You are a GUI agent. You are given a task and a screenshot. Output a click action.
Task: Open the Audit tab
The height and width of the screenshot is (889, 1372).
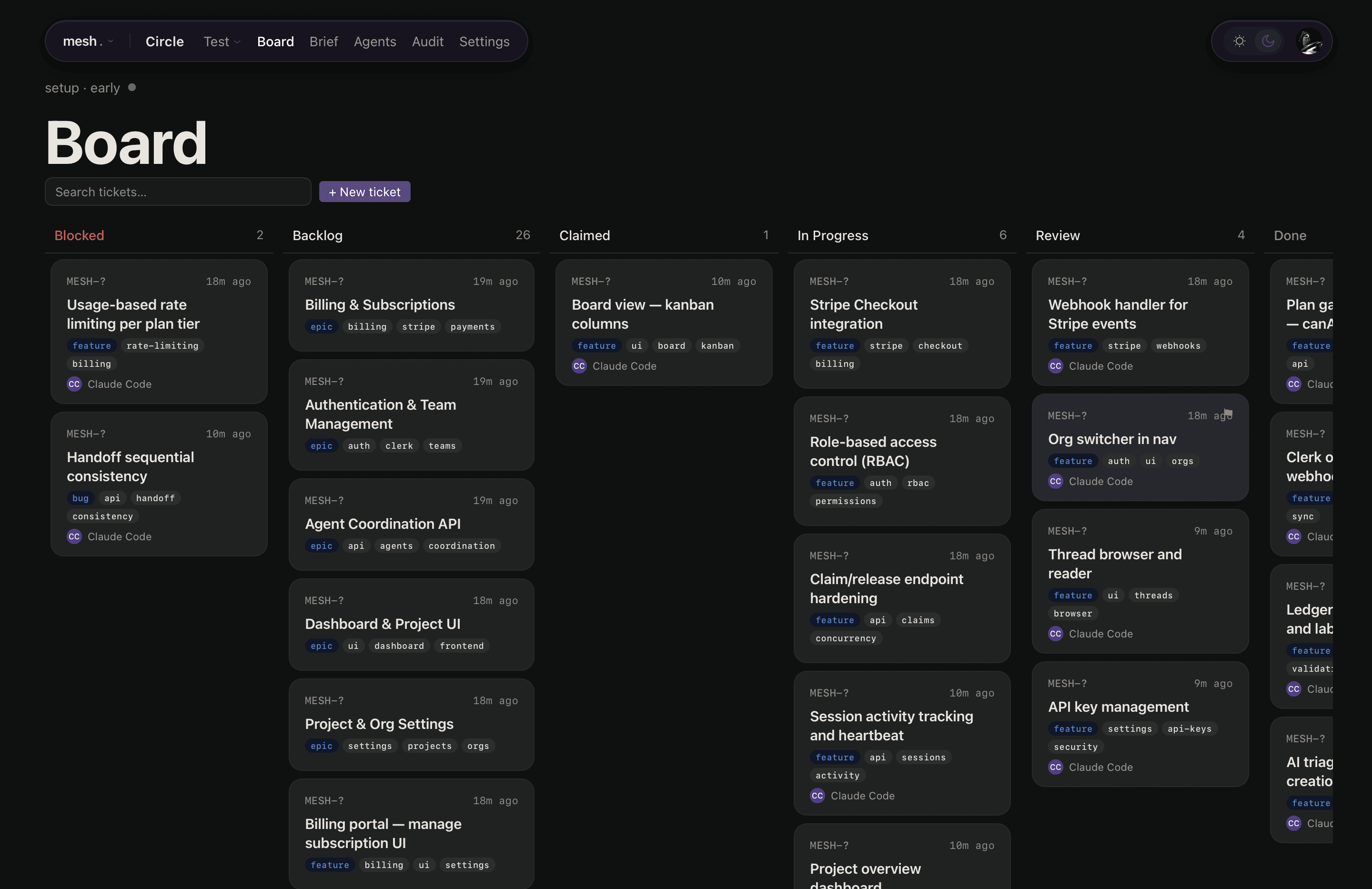[427, 41]
